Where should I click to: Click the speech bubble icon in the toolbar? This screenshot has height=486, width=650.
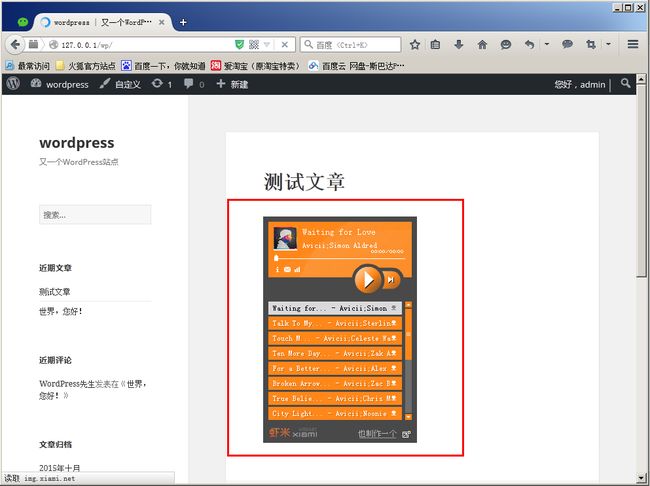[x=567, y=44]
